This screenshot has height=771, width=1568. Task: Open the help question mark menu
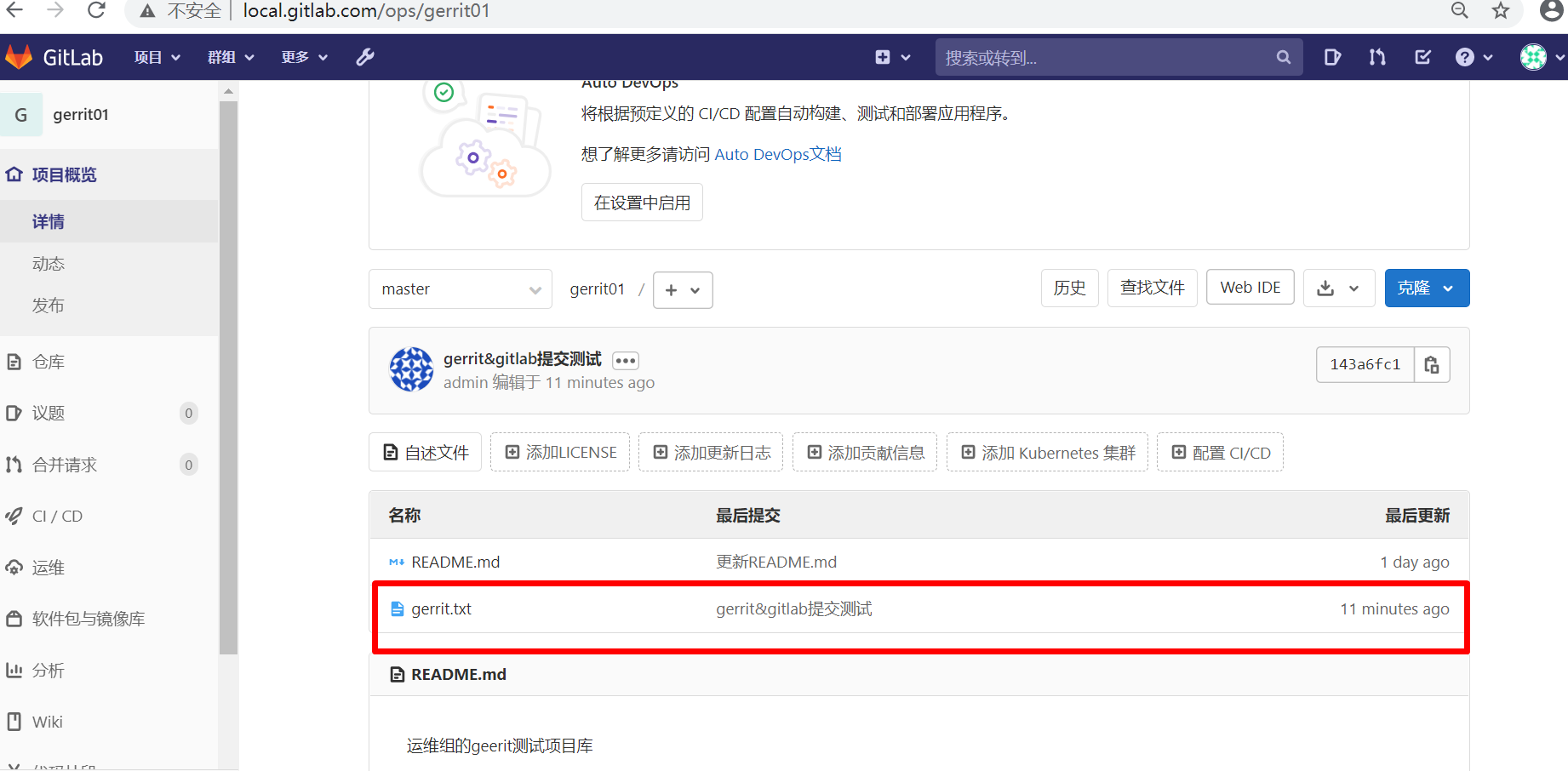1474,57
